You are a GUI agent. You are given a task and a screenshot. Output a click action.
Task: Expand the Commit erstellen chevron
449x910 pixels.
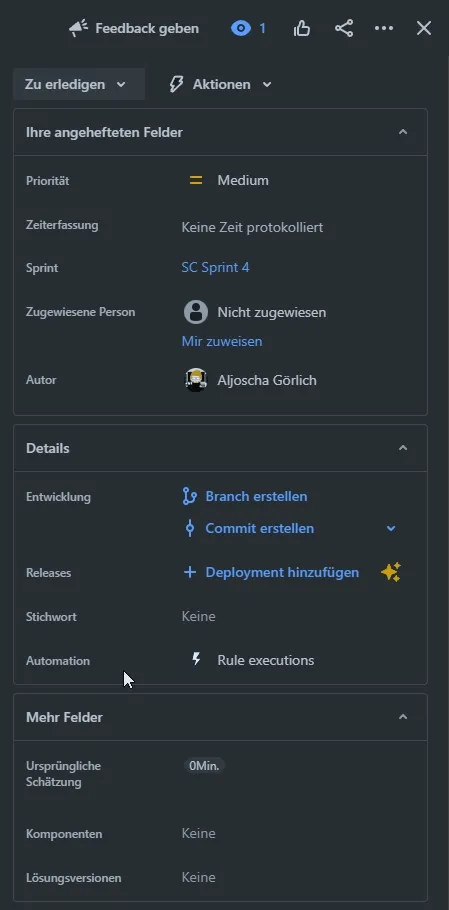click(x=391, y=528)
